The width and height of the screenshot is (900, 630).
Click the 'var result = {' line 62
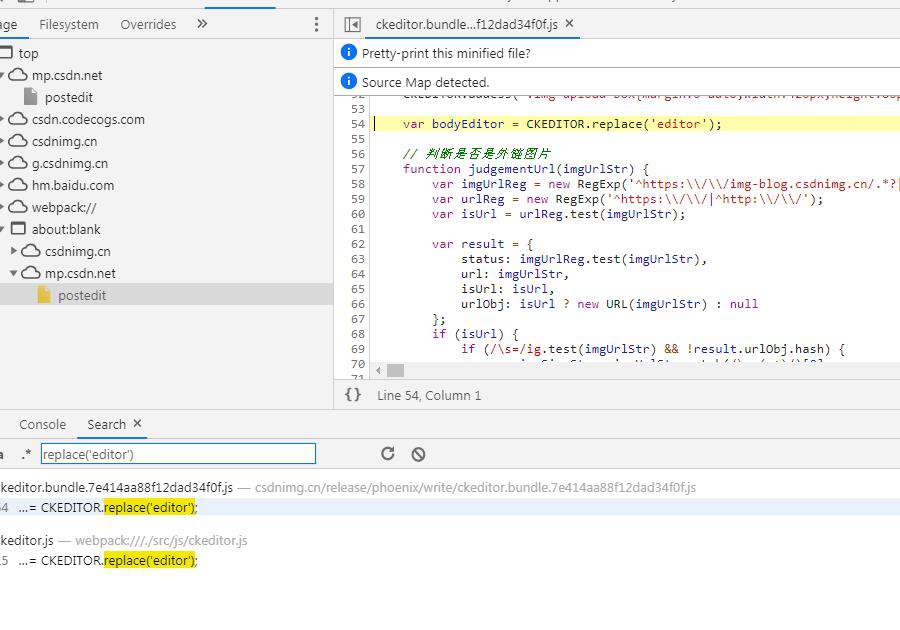[x=482, y=244]
